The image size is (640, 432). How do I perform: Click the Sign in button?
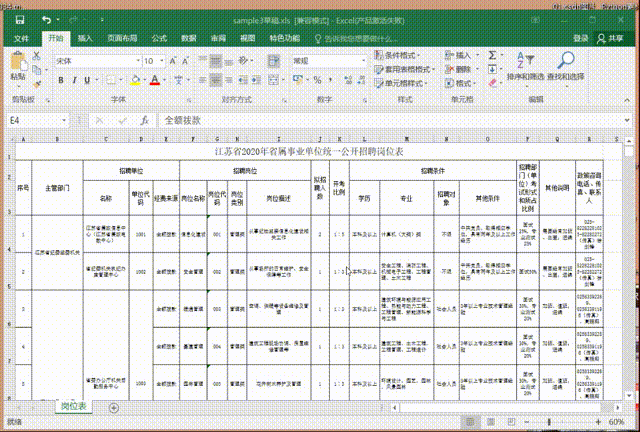point(580,38)
